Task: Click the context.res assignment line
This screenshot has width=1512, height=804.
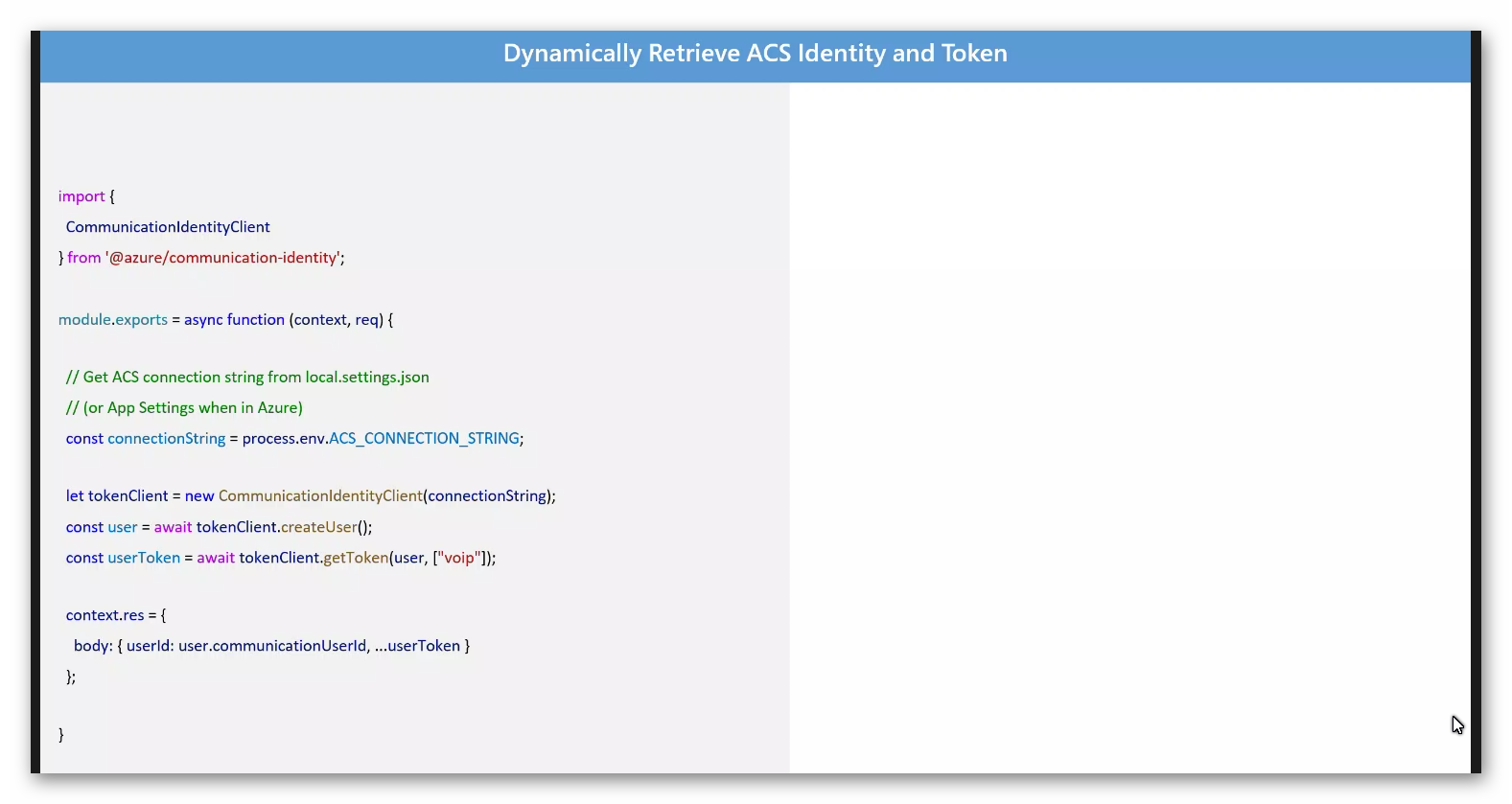Action: pos(115,615)
